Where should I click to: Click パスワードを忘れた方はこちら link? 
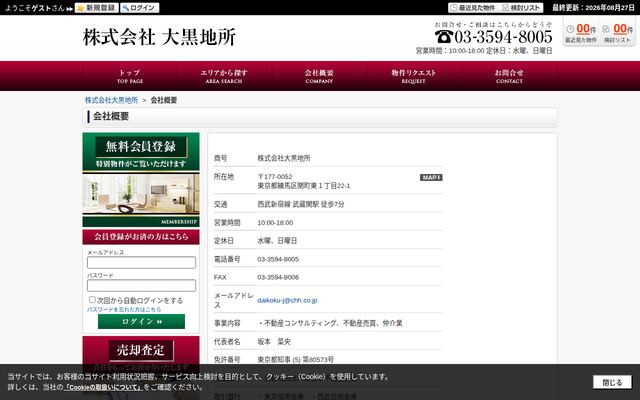[x=124, y=309]
